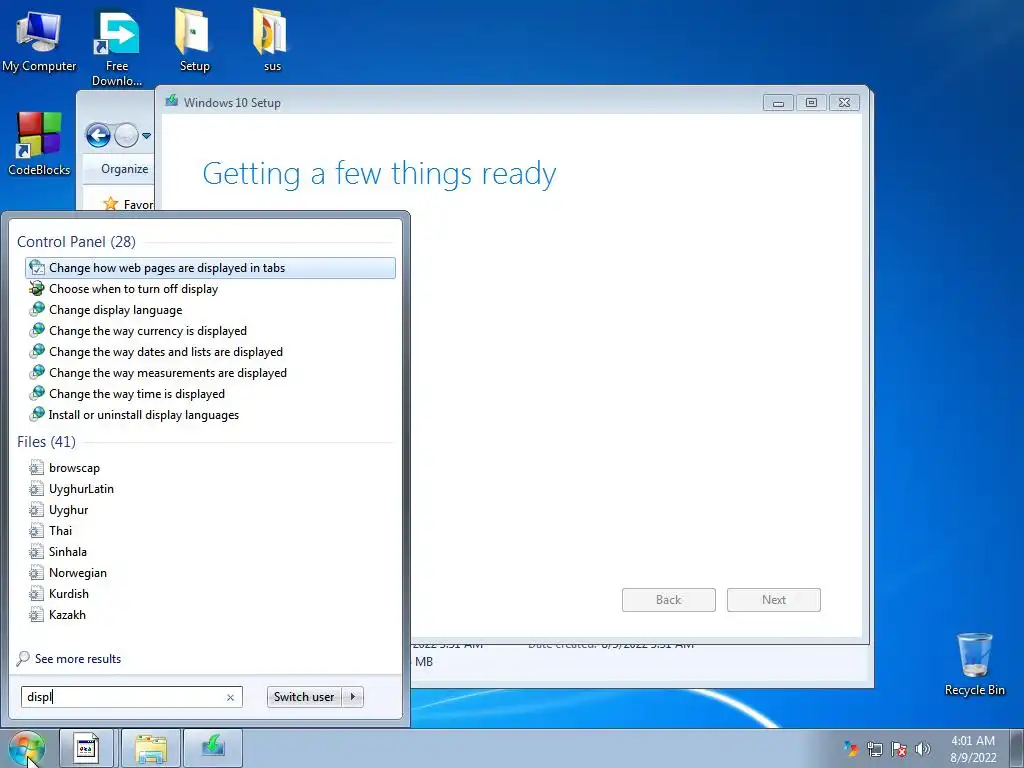Screen dimensions: 1024x768
Task: Open Change the way currency is displayed
Action: coord(210,330)
